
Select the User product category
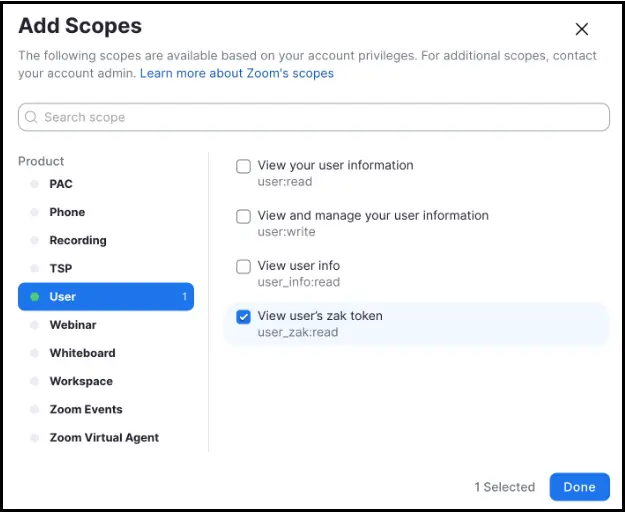tap(105, 297)
